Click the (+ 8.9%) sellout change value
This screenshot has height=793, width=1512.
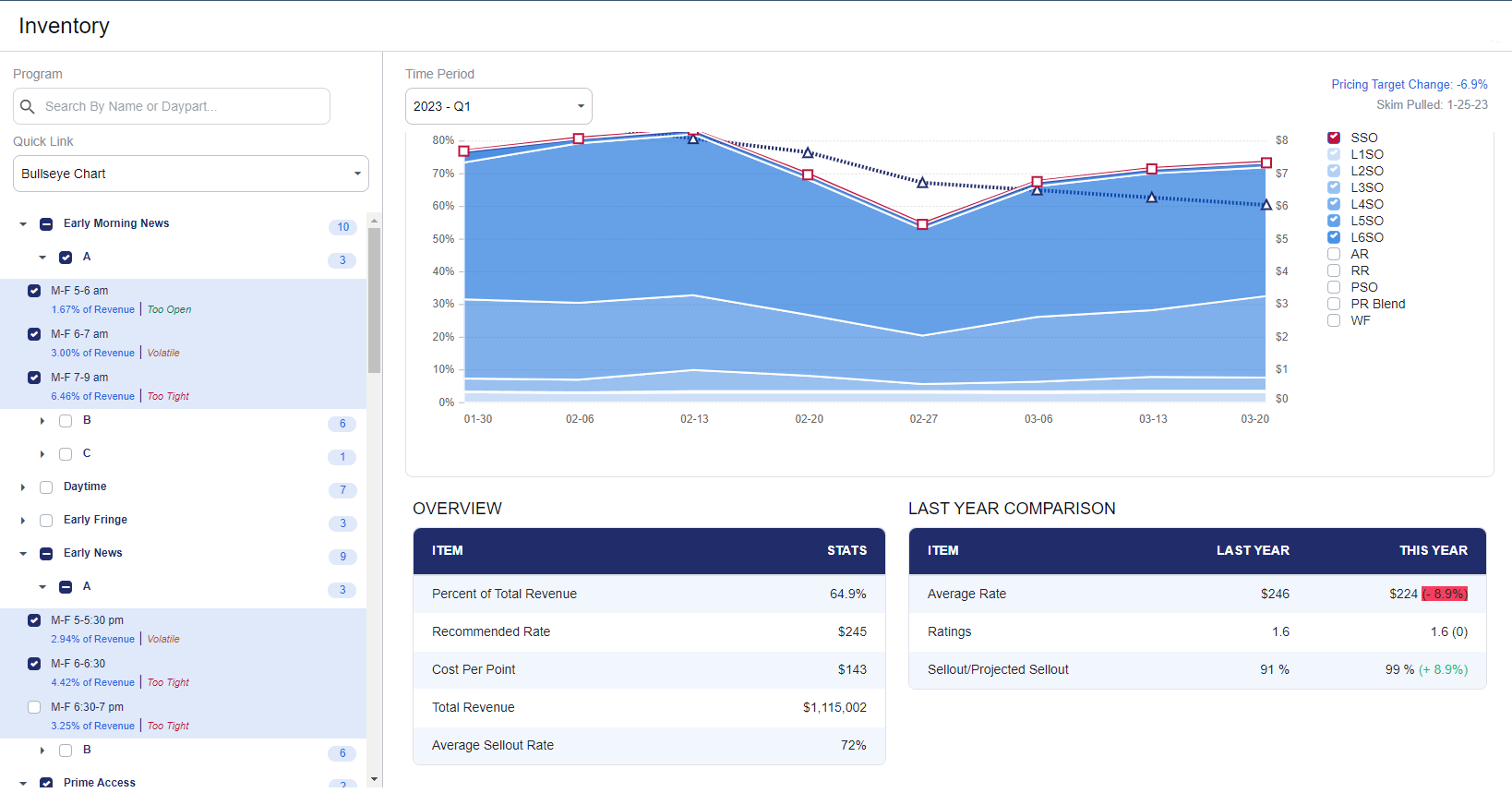(x=1444, y=669)
